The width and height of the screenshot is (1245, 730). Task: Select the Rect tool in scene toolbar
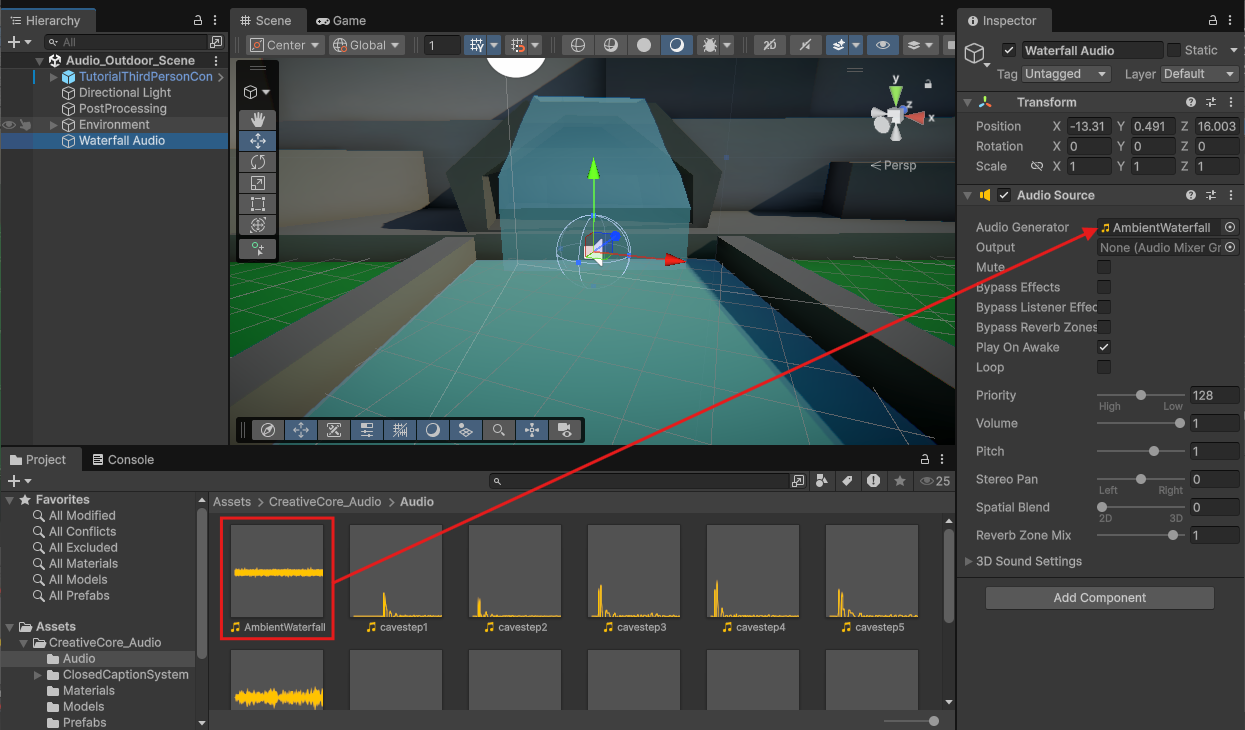[257, 204]
